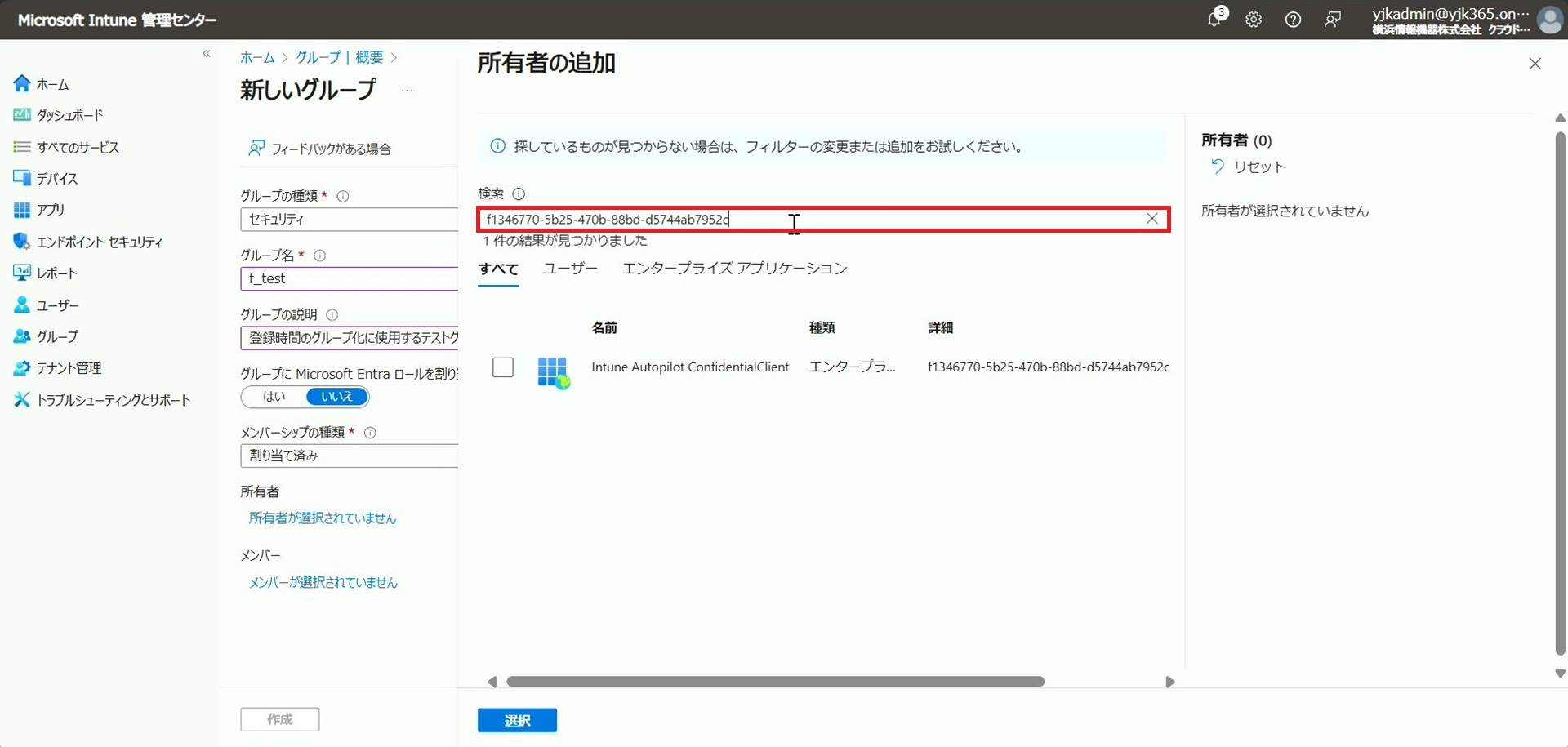
Task: Open テナント管理 in the sidebar
Action: point(57,368)
